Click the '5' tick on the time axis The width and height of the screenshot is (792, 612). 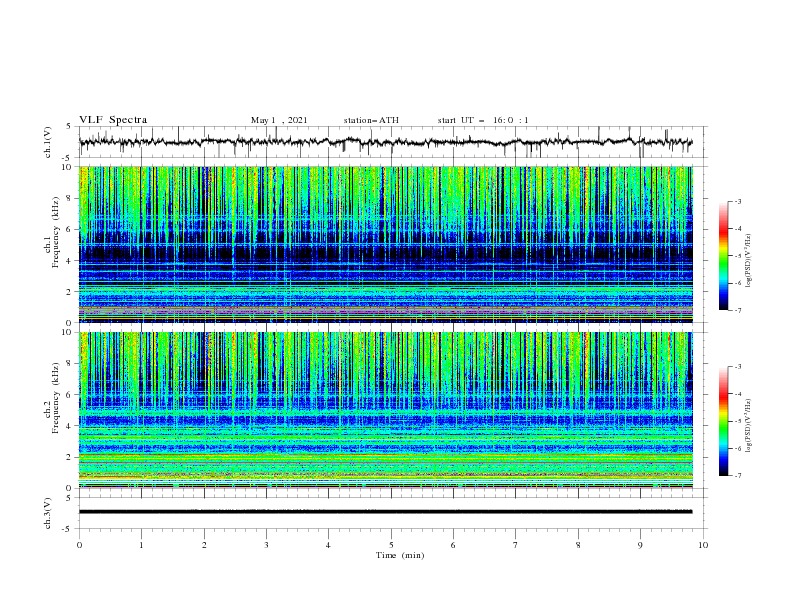click(391, 545)
